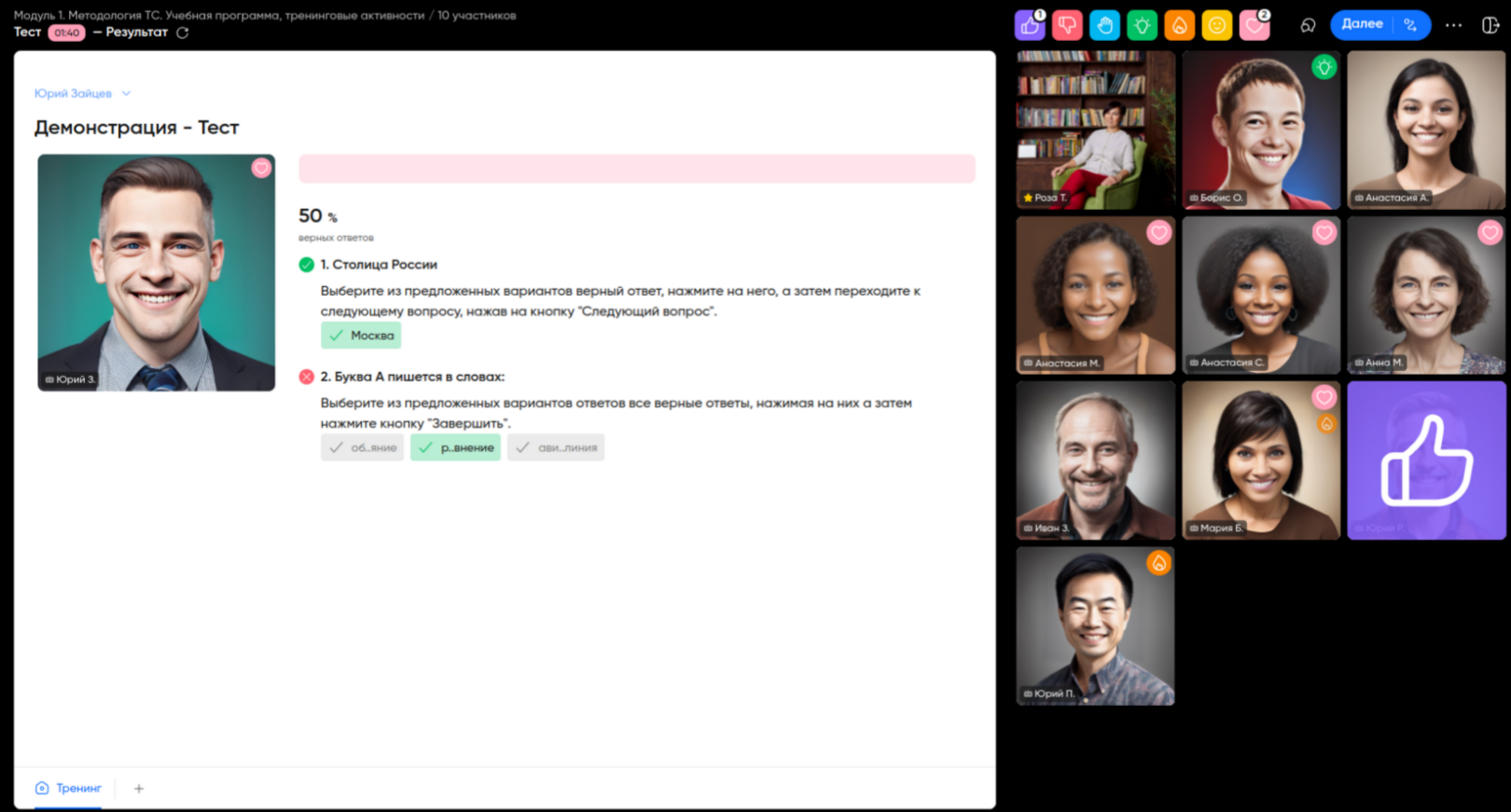This screenshot has height=812, width=1511.
Task: Add a new tab with the plus icon
Action: click(x=139, y=789)
